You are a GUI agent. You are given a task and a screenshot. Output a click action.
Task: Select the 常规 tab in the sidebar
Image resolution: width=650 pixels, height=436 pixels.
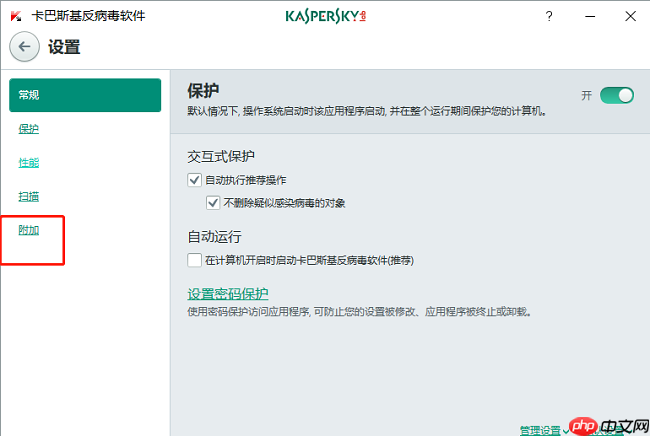pos(85,95)
